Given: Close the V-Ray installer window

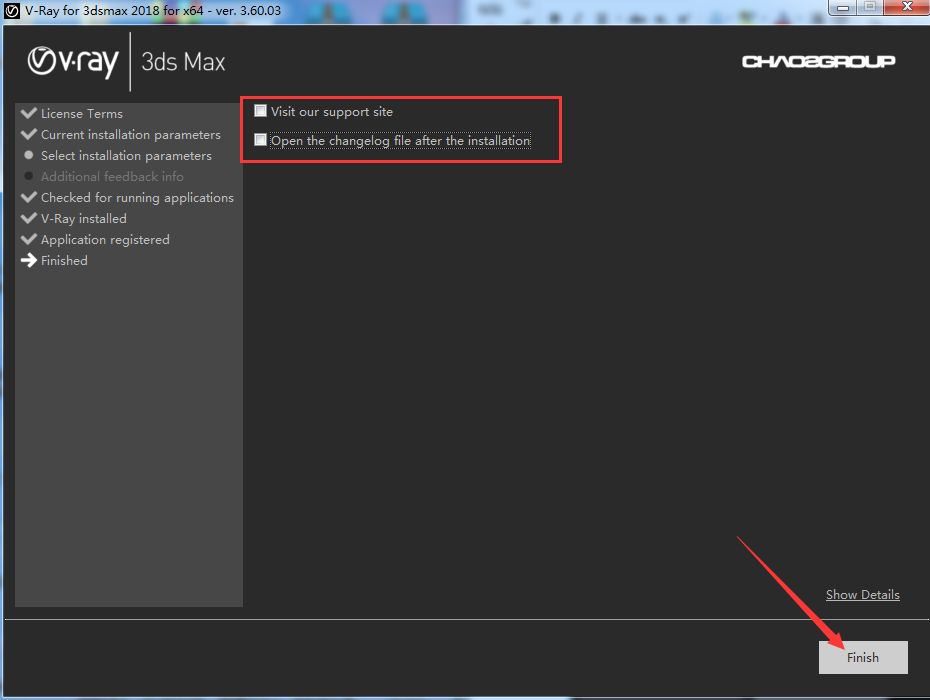Looking at the screenshot, I should [906, 7].
